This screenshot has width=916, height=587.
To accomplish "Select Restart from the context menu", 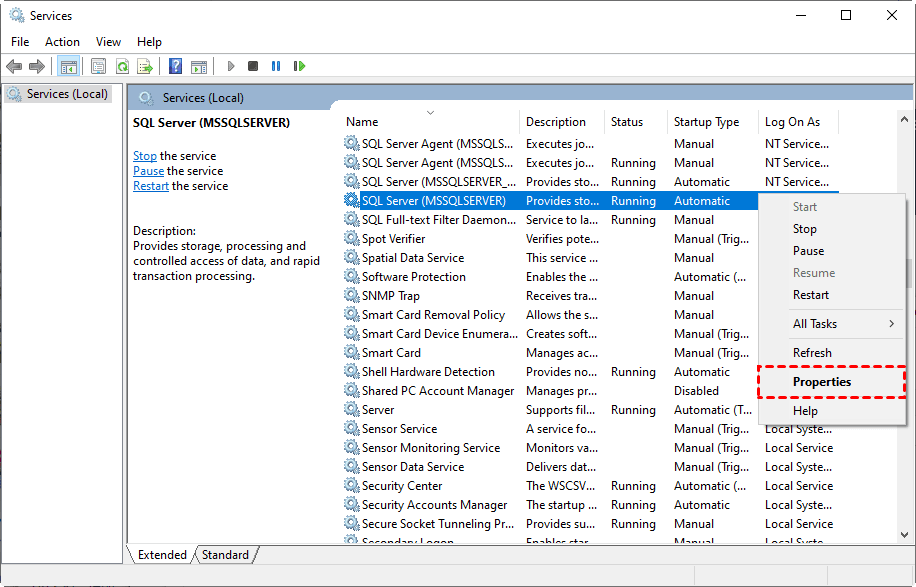I will [811, 295].
